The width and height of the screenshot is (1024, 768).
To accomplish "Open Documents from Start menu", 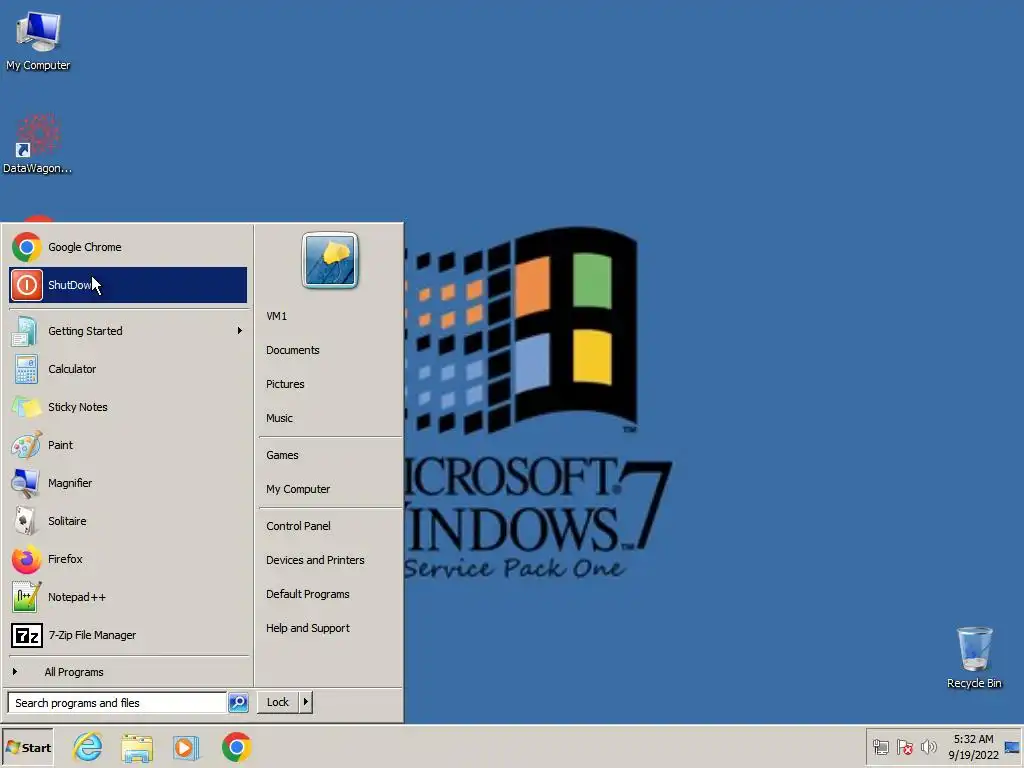I will 293,350.
